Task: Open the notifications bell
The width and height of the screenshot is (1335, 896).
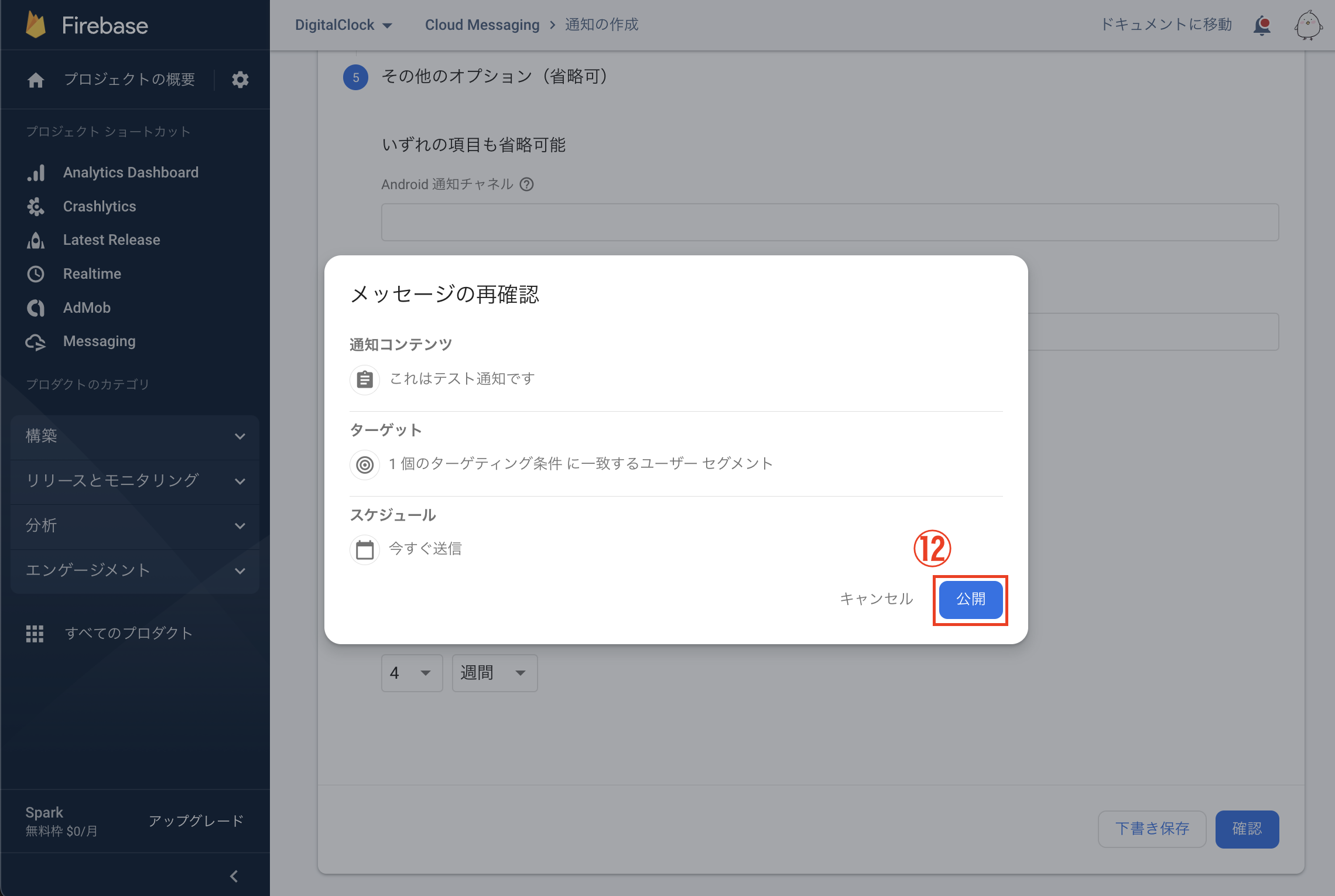Action: [x=1262, y=25]
